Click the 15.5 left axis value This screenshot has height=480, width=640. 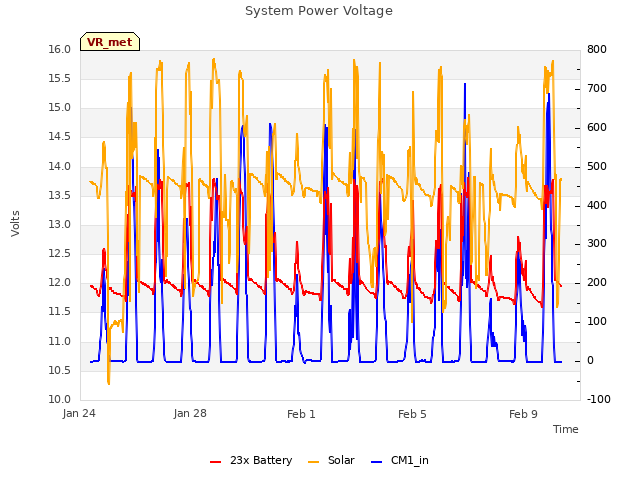click(x=60, y=78)
